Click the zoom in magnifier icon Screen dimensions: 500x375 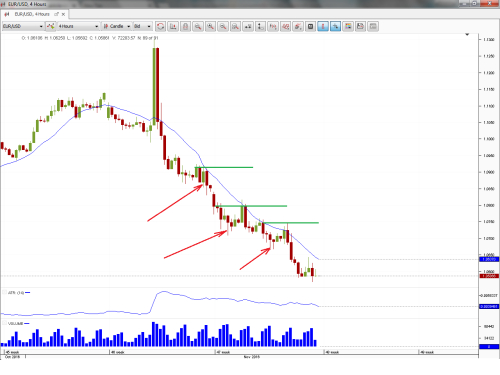210,26
